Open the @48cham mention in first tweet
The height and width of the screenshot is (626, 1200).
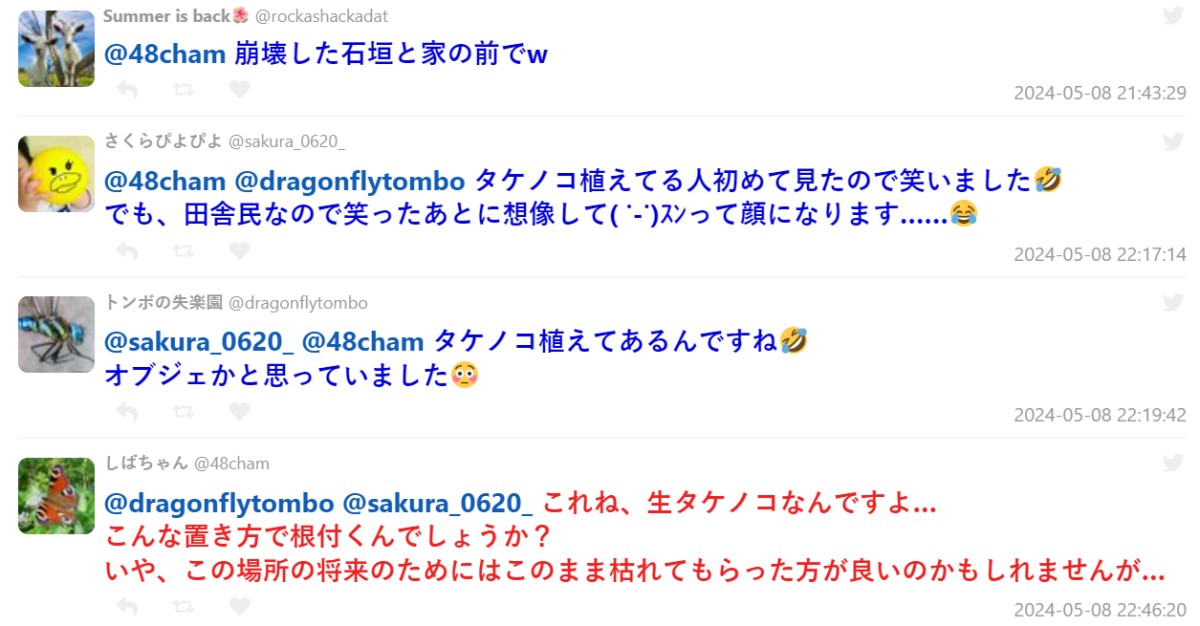click(165, 54)
